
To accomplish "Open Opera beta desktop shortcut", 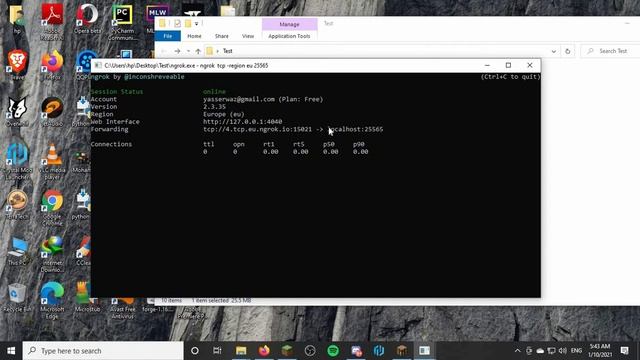I will click(87, 18).
